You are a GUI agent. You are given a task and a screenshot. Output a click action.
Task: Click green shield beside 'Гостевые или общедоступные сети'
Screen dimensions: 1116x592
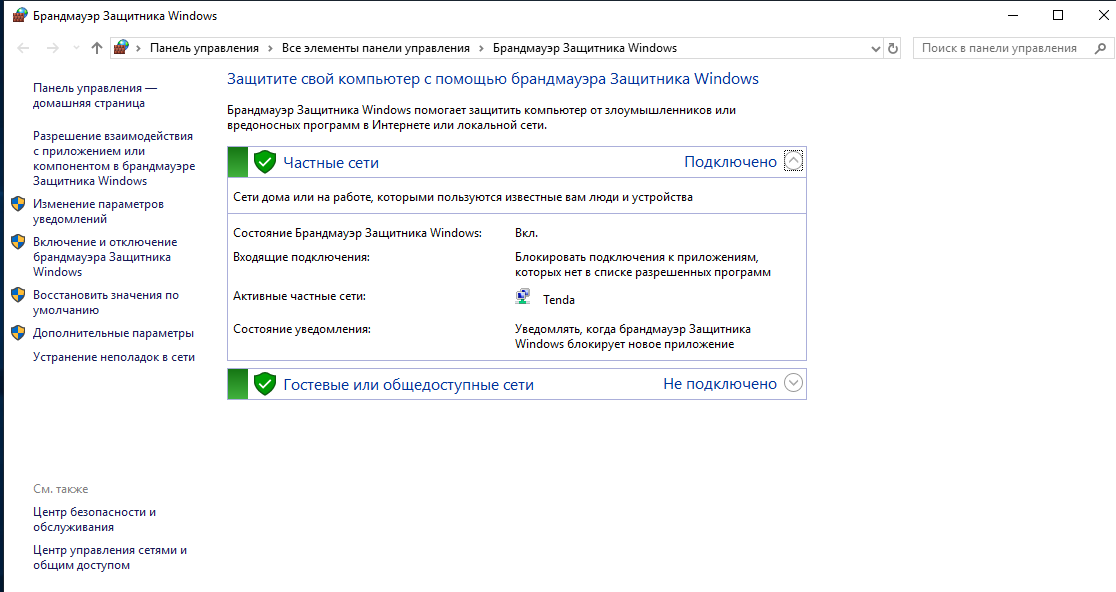pyautogui.click(x=265, y=384)
